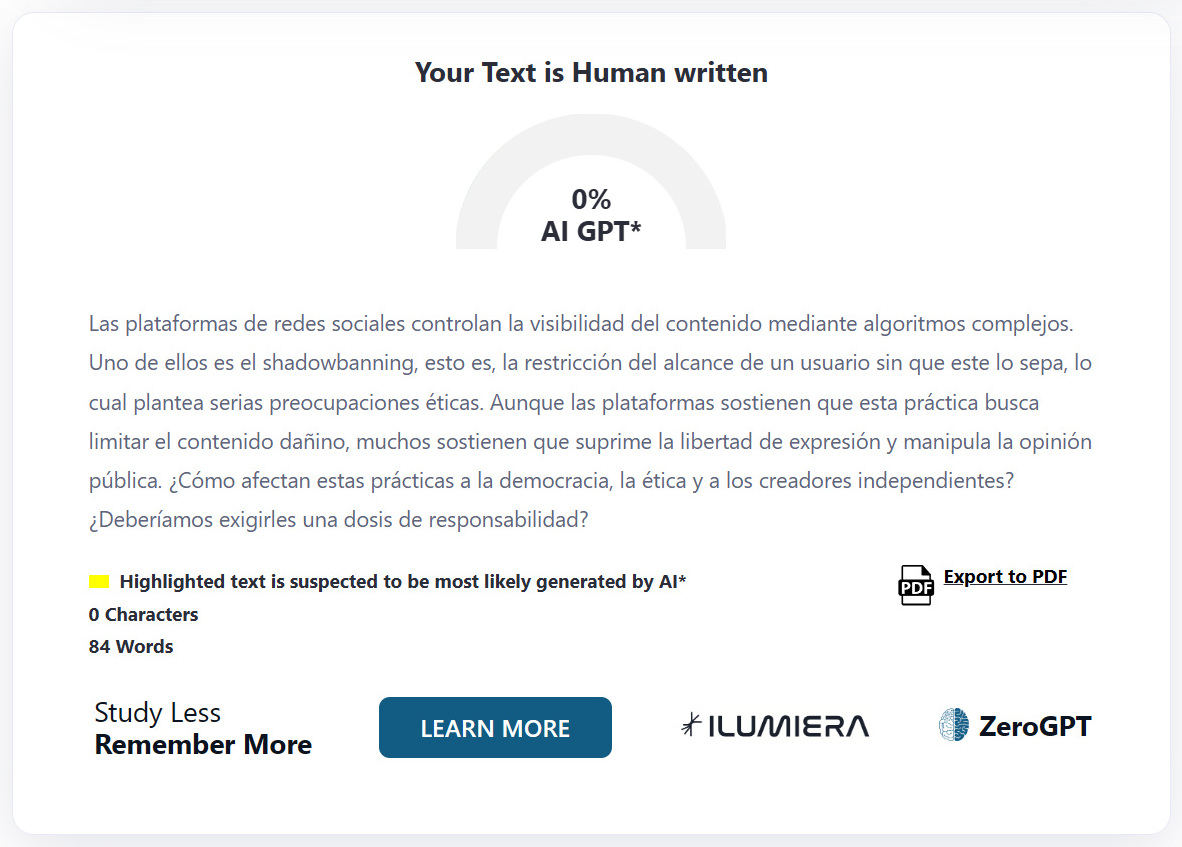Click the "Highlighted text is suspected" legend label

[x=402, y=582]
